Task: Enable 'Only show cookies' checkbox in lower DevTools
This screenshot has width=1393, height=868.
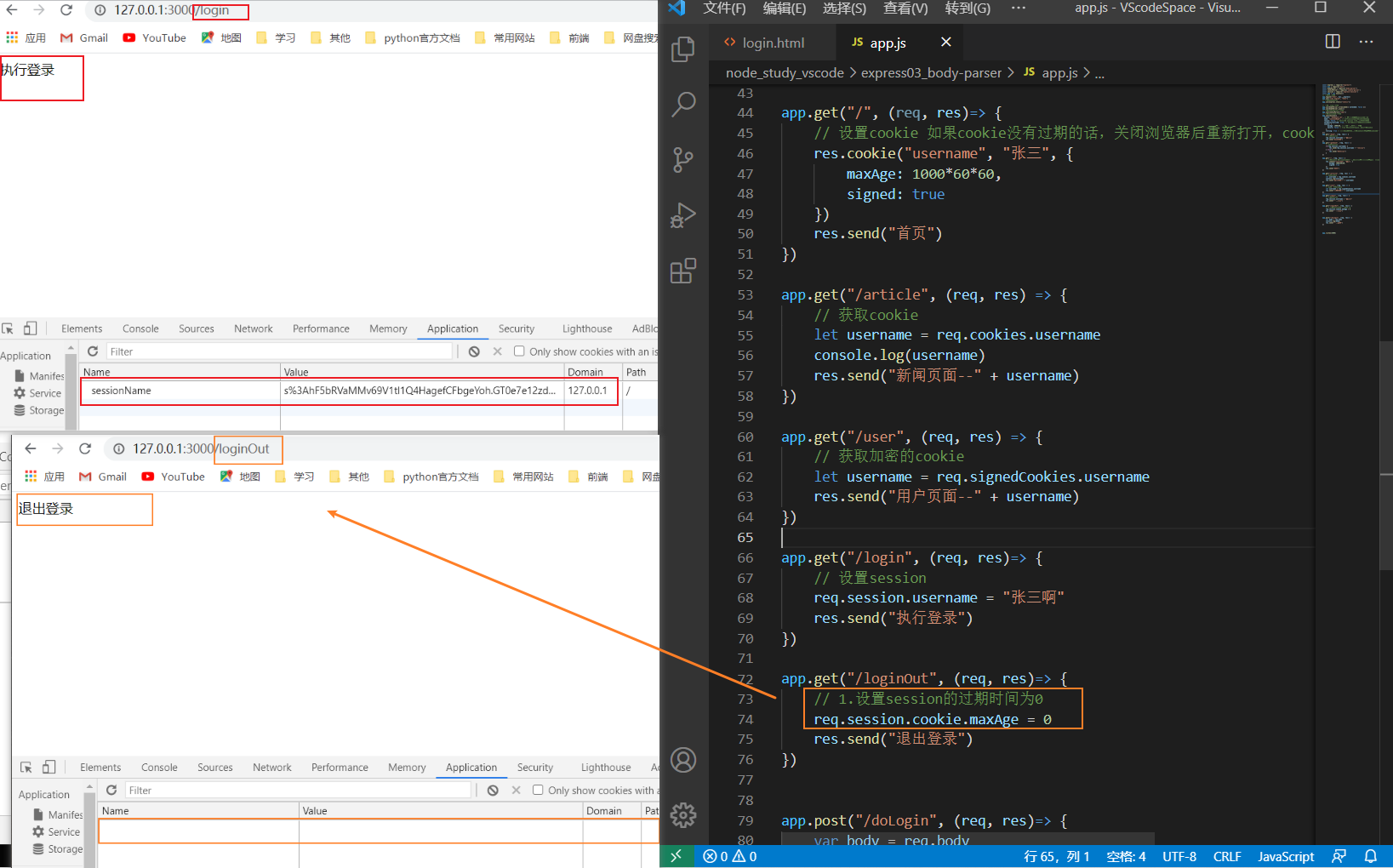Action: [x=538, y=790]
